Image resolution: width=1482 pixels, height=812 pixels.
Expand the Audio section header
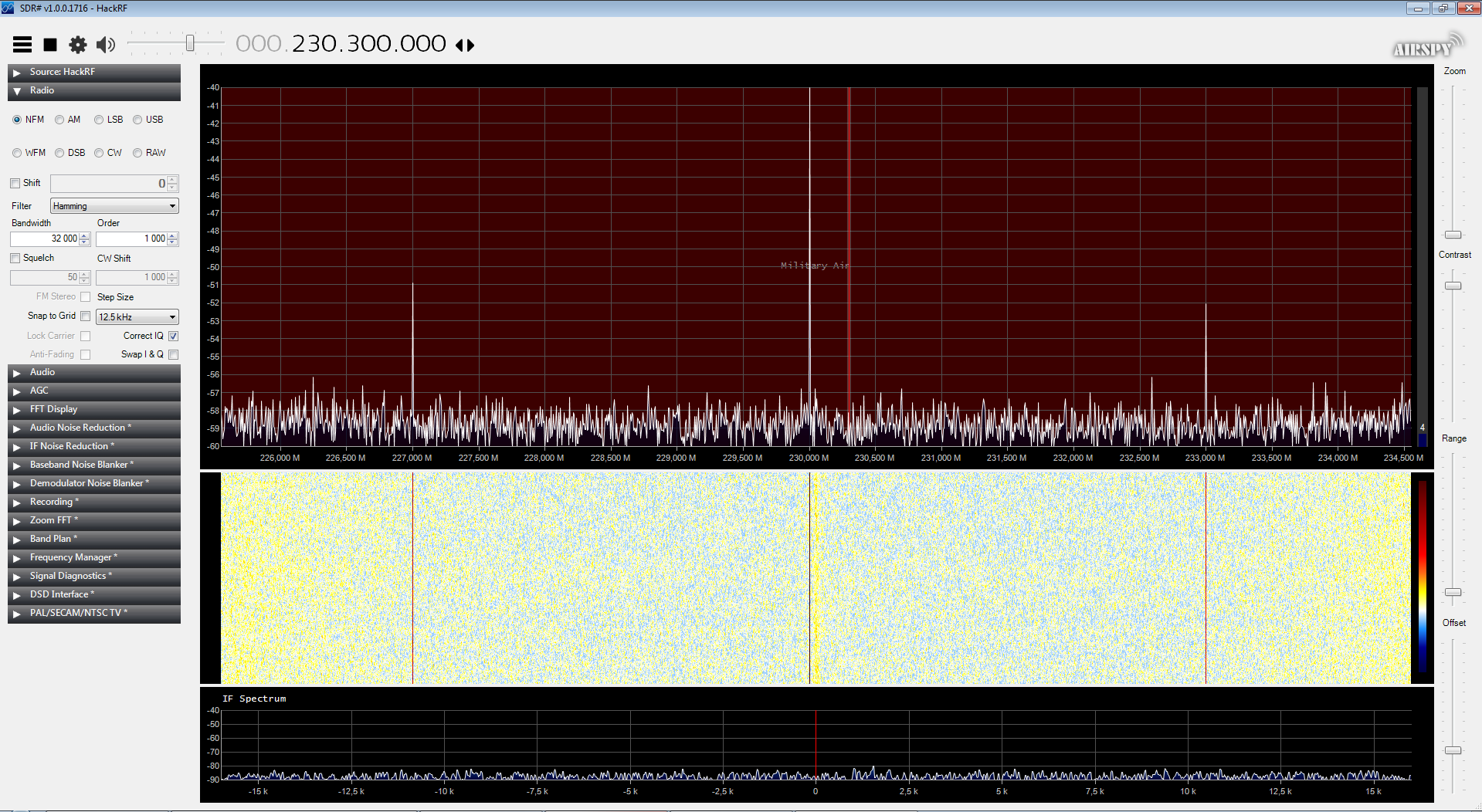[17, 373]
